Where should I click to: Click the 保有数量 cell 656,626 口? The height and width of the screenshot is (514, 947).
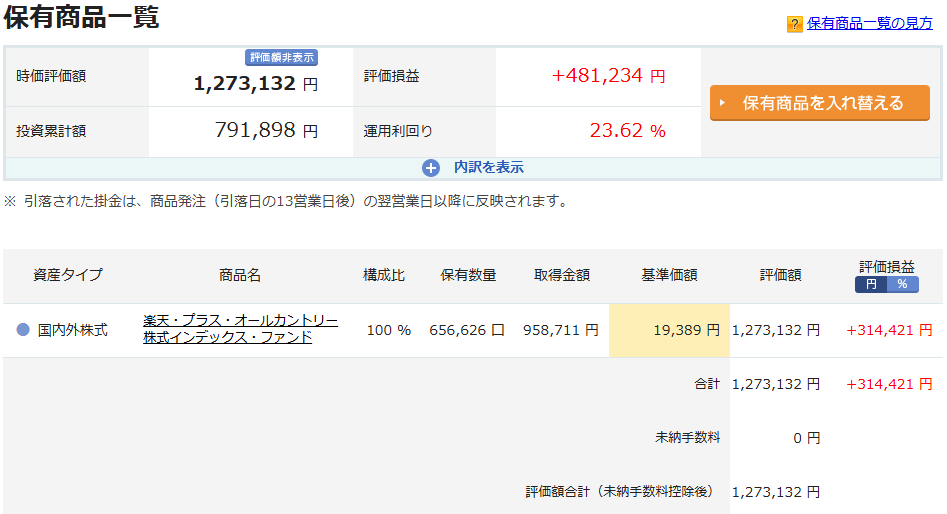coord(467,330)
